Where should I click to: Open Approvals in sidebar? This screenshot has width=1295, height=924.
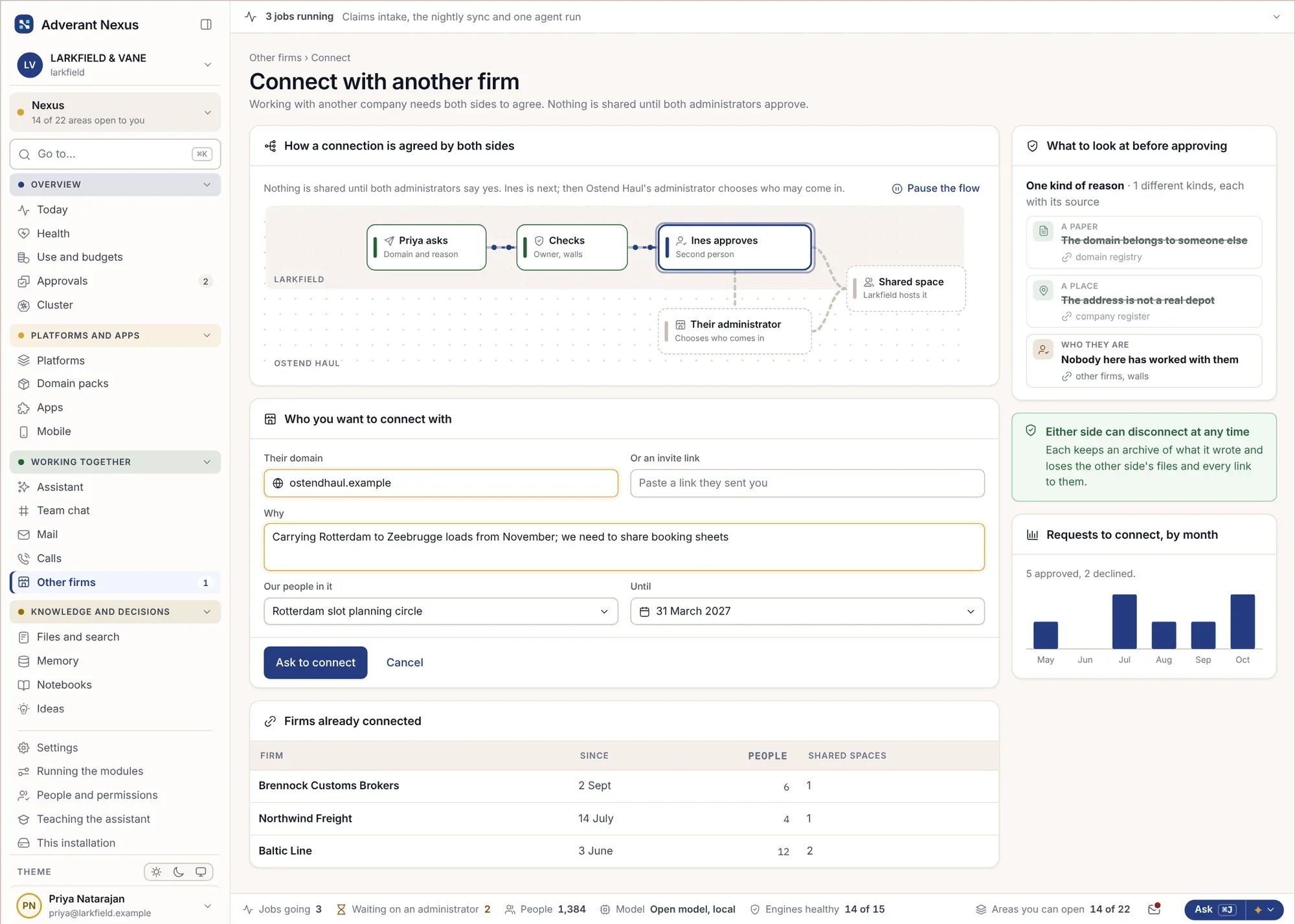point(115,281)
